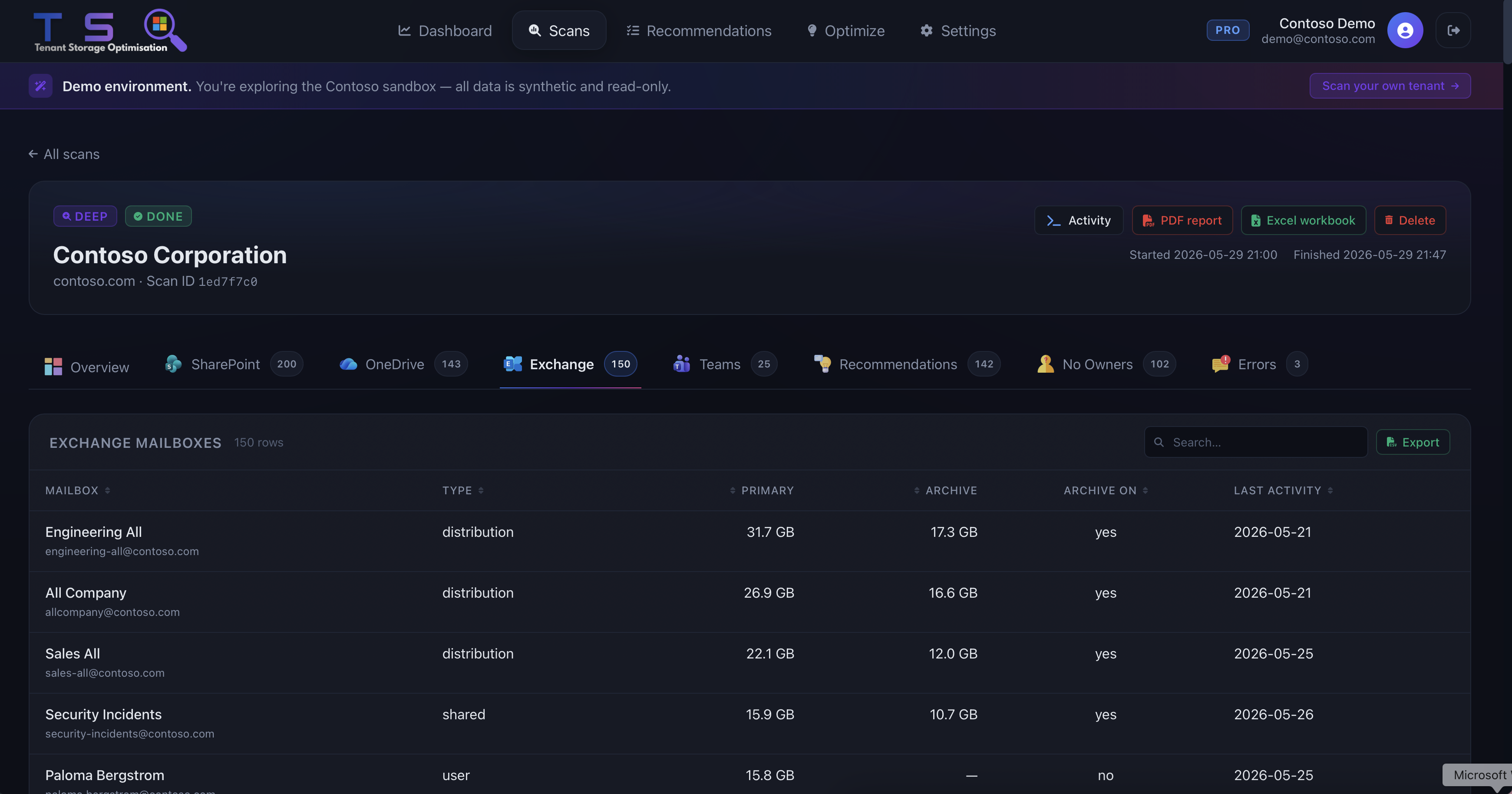Viewport: 1512px width, 794px height.
Task: Click the sign-out icon button
Action: (1453, 30)
